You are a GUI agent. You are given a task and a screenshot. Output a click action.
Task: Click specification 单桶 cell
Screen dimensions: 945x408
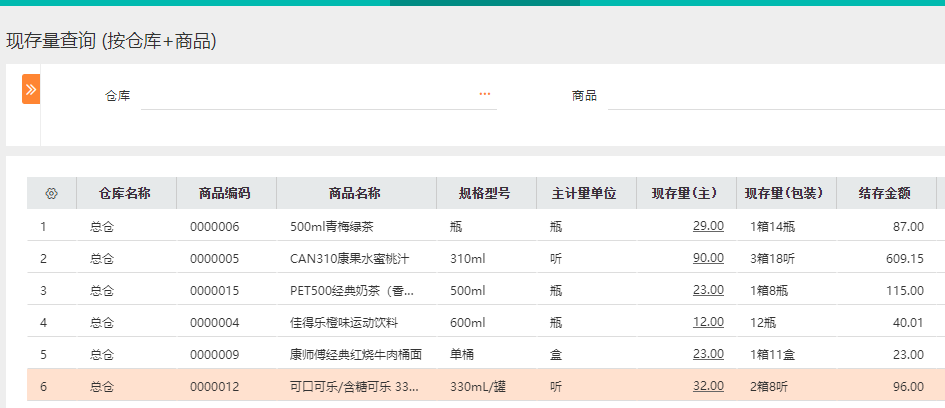462,355
